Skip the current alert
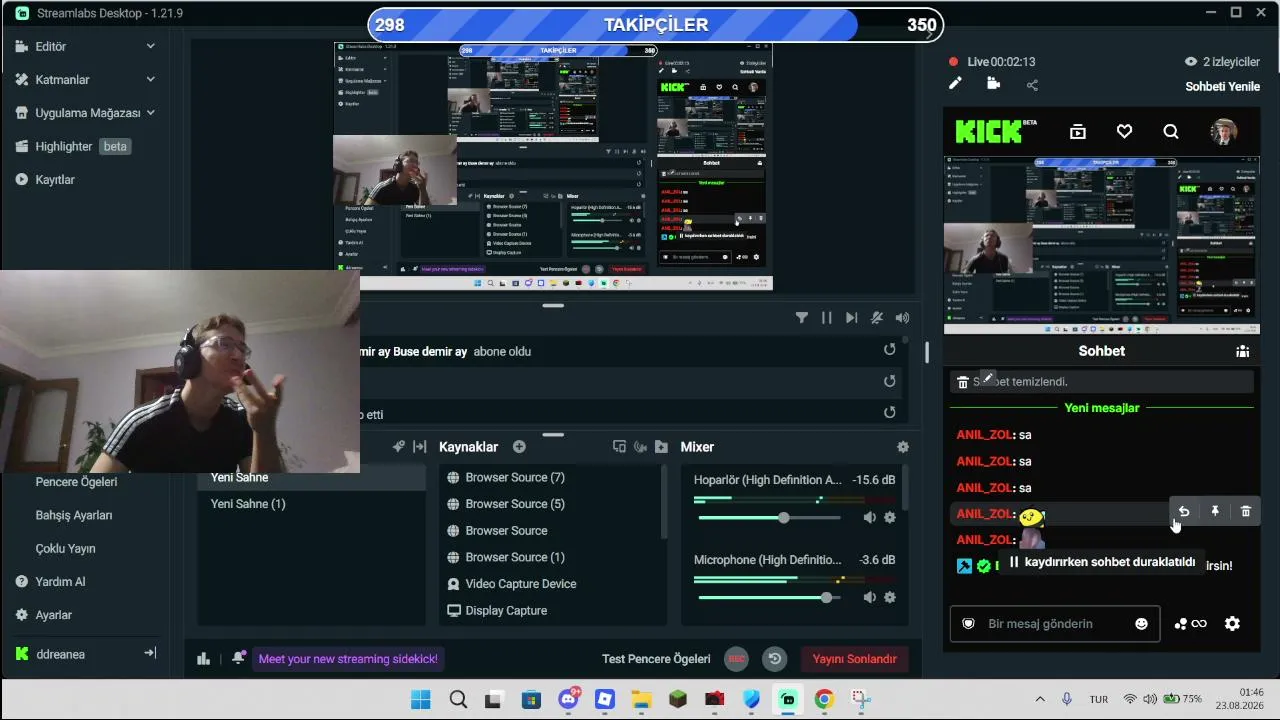 pos(851,318)
